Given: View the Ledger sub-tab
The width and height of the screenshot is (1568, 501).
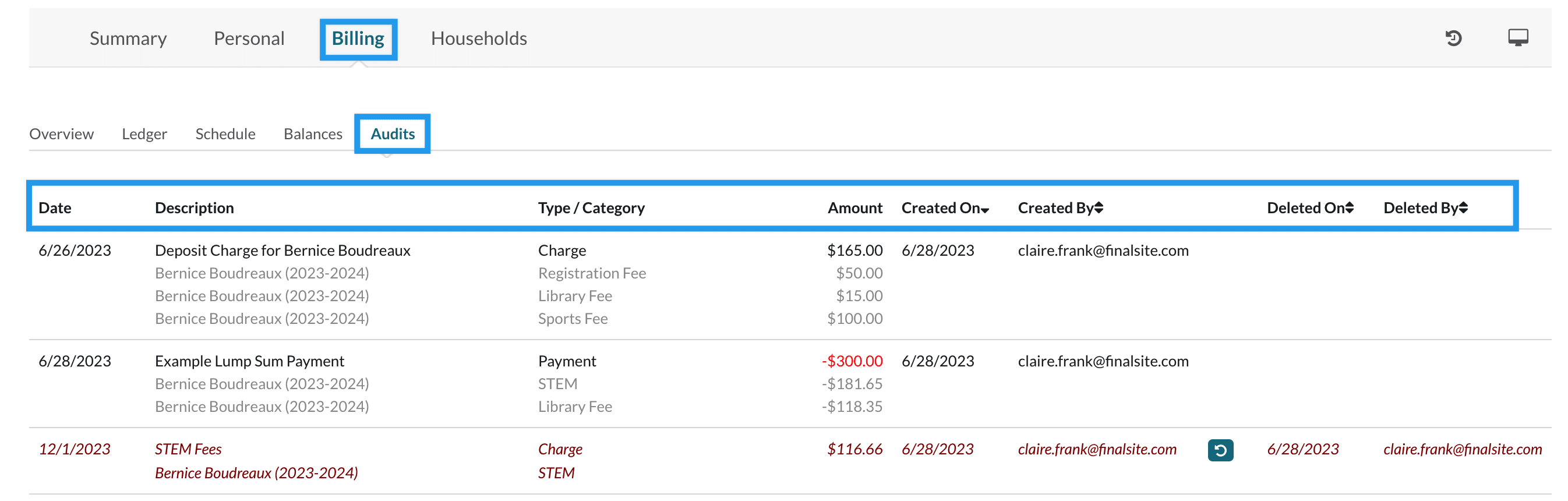Looking at the screenshot, I should [144, 134].
